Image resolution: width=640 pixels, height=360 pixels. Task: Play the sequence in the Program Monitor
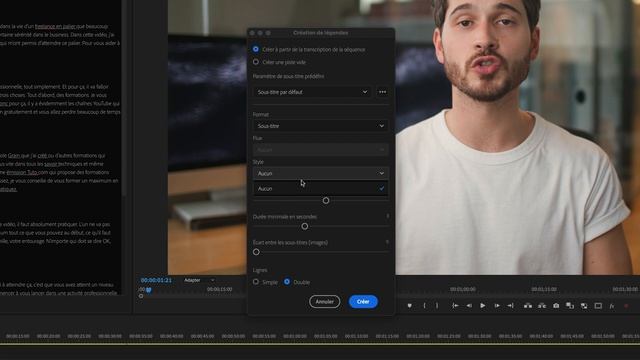click(x=482, y=306)
